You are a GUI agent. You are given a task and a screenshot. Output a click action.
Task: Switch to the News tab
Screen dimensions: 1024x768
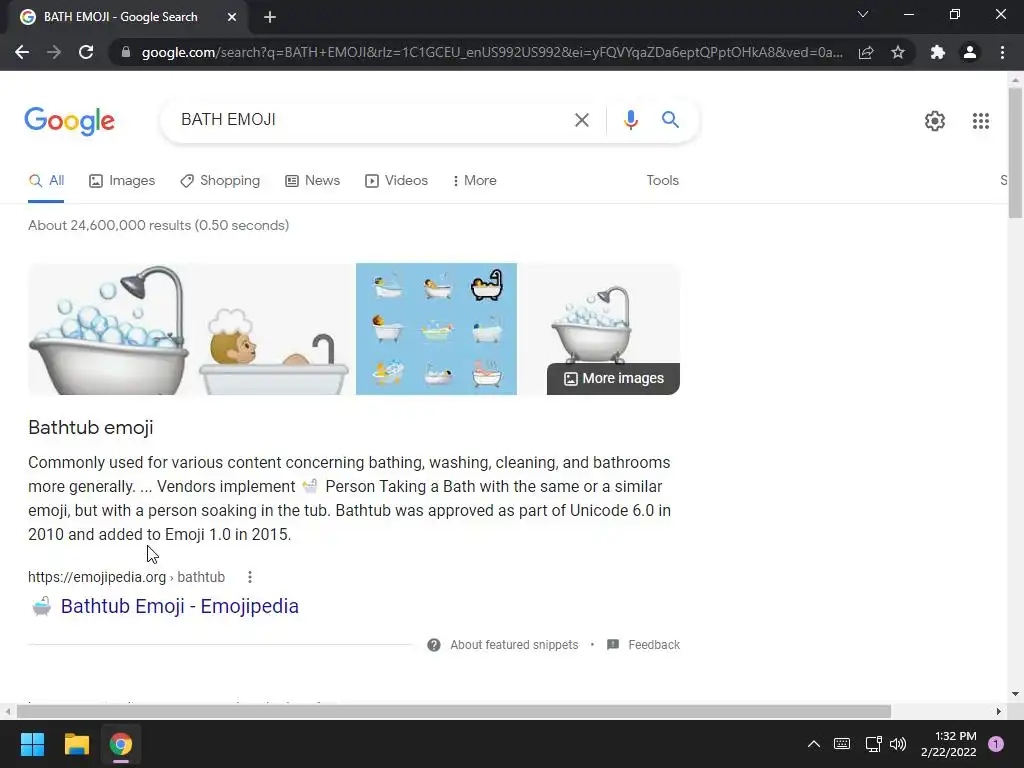(313, 181)
